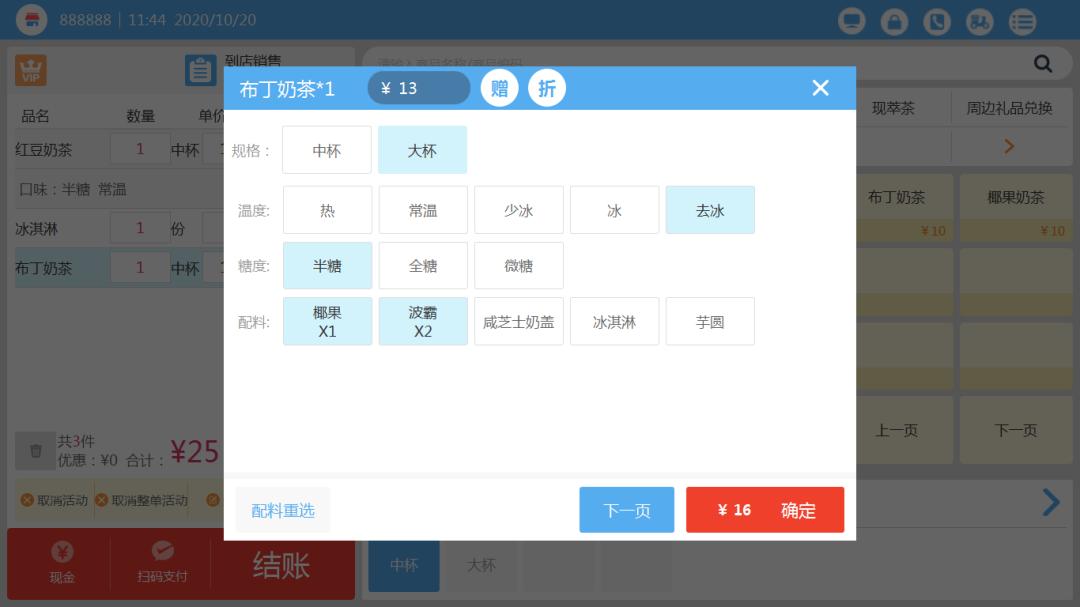
Task: Confirm selection with red 确定 button
Action: tap(765, 510)
